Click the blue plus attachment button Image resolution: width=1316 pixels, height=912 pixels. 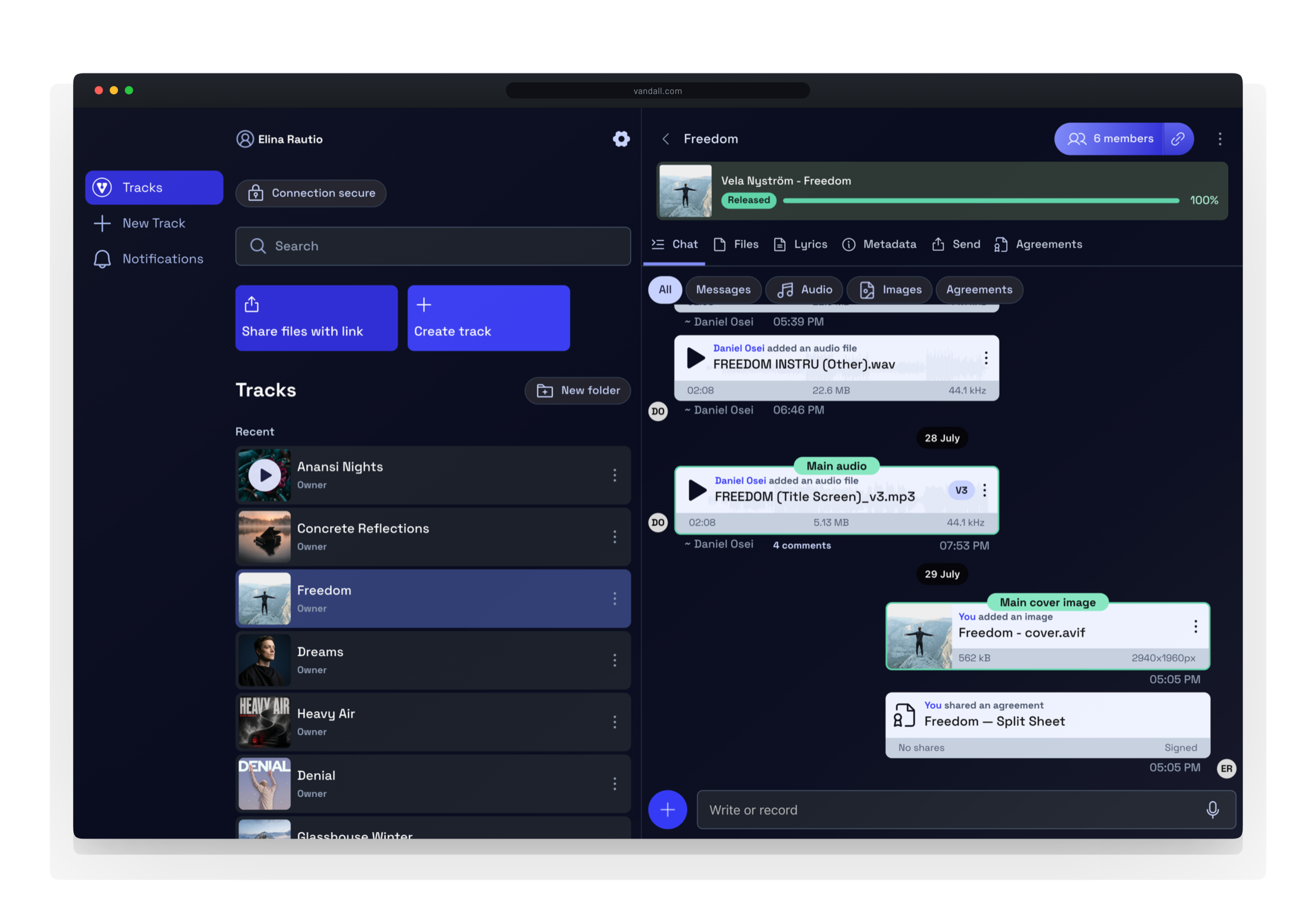pyautogui.click(x=667, y=809)
